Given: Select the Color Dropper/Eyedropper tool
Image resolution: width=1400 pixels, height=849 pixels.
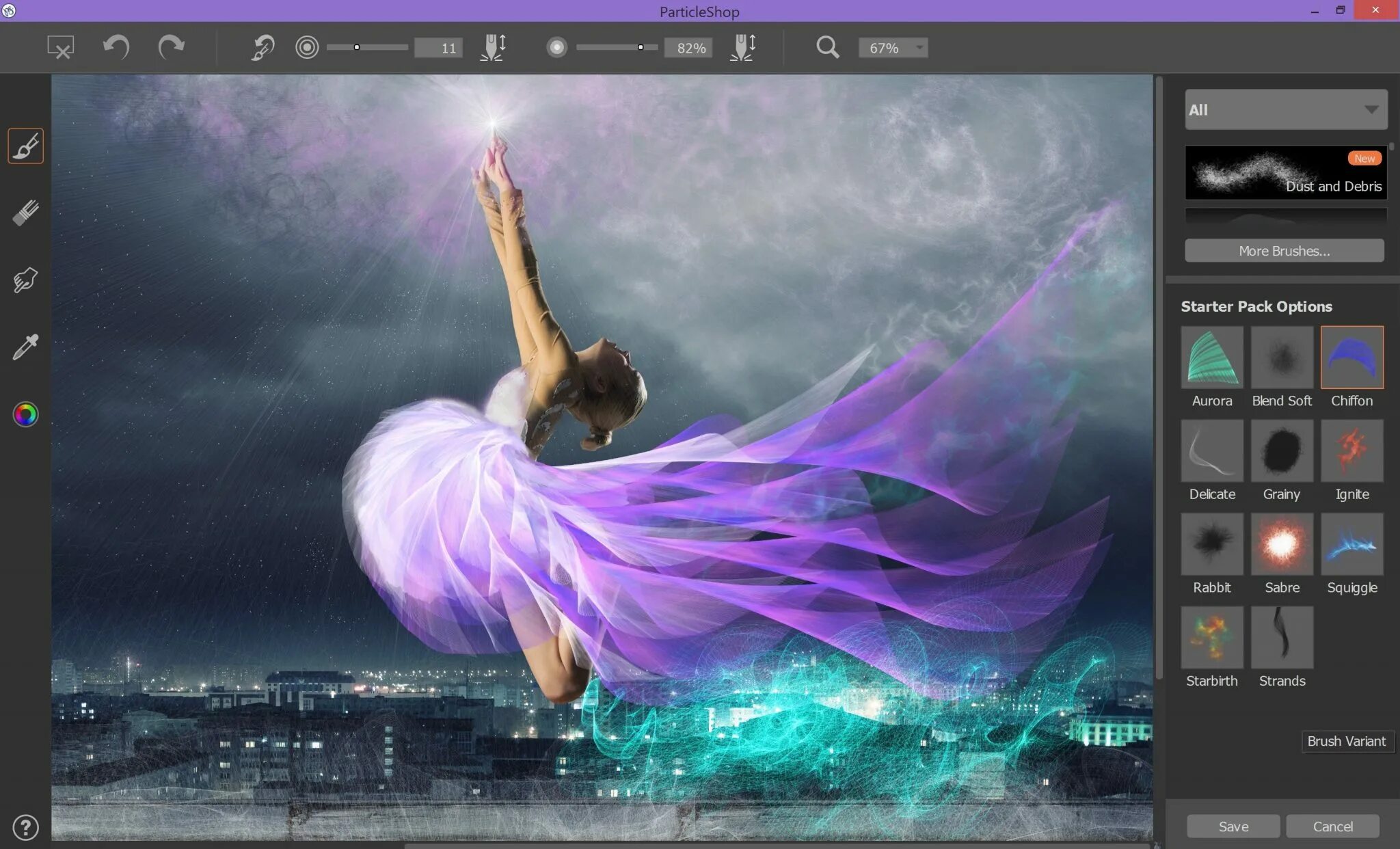Looking at the screenshot, I should (25, 345).
